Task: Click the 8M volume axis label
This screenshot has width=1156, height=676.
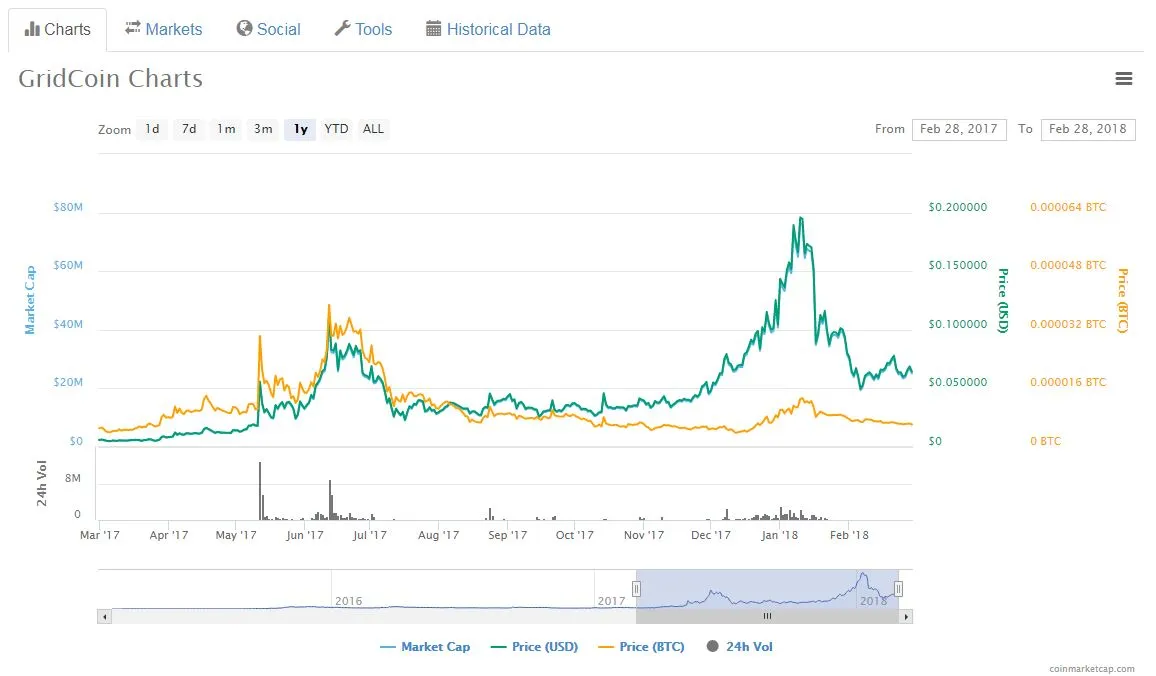Action: (72, 478)
